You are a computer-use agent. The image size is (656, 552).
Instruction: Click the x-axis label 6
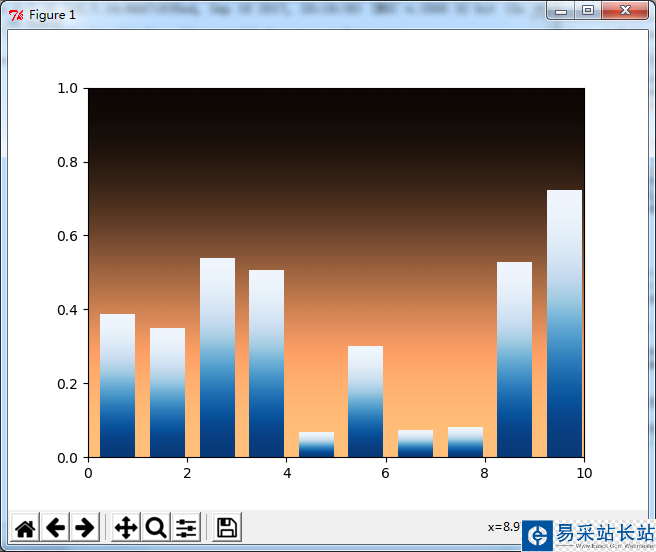pyautogui.click(x=385, y=473)
